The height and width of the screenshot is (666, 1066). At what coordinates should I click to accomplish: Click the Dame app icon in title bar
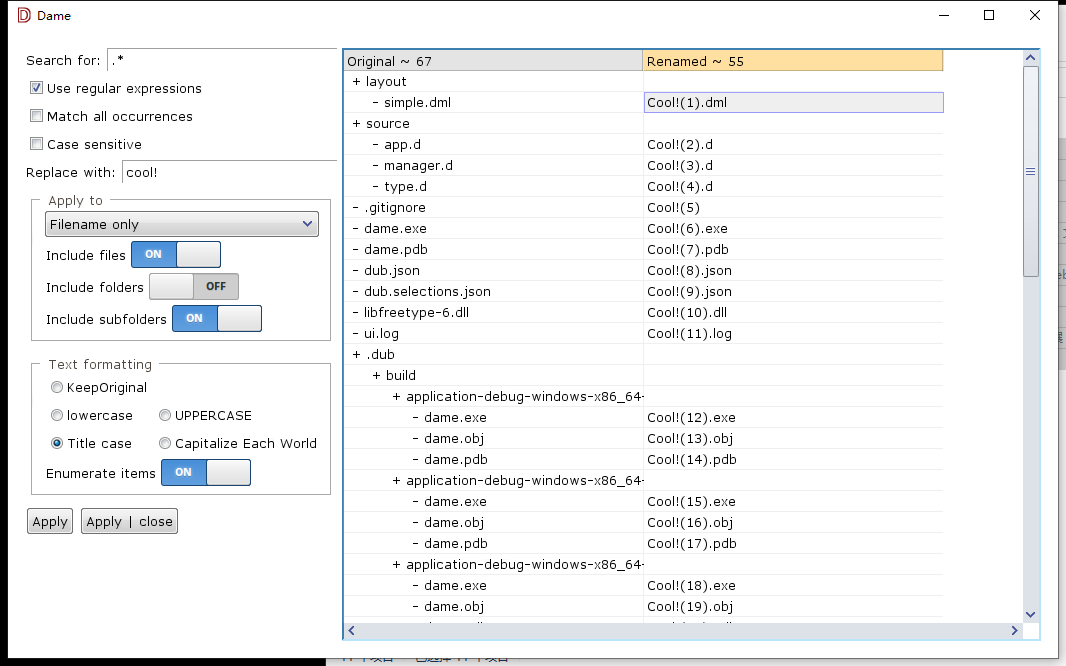click(24, 15)
